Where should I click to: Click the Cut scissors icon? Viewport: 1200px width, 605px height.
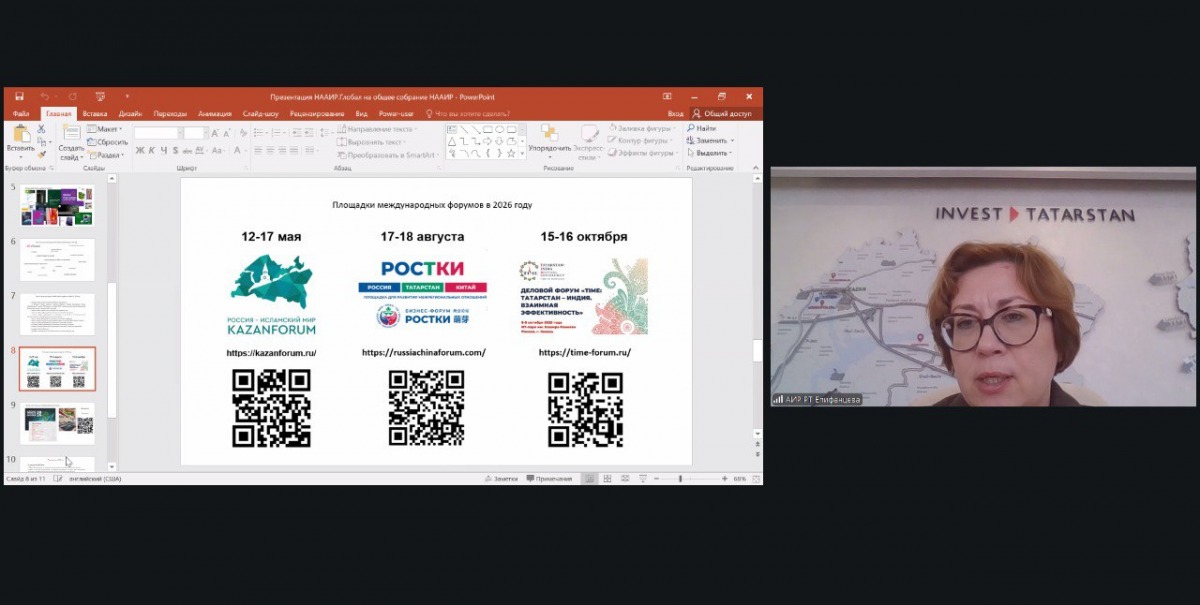pyautogui.click(x=41, y=129)
